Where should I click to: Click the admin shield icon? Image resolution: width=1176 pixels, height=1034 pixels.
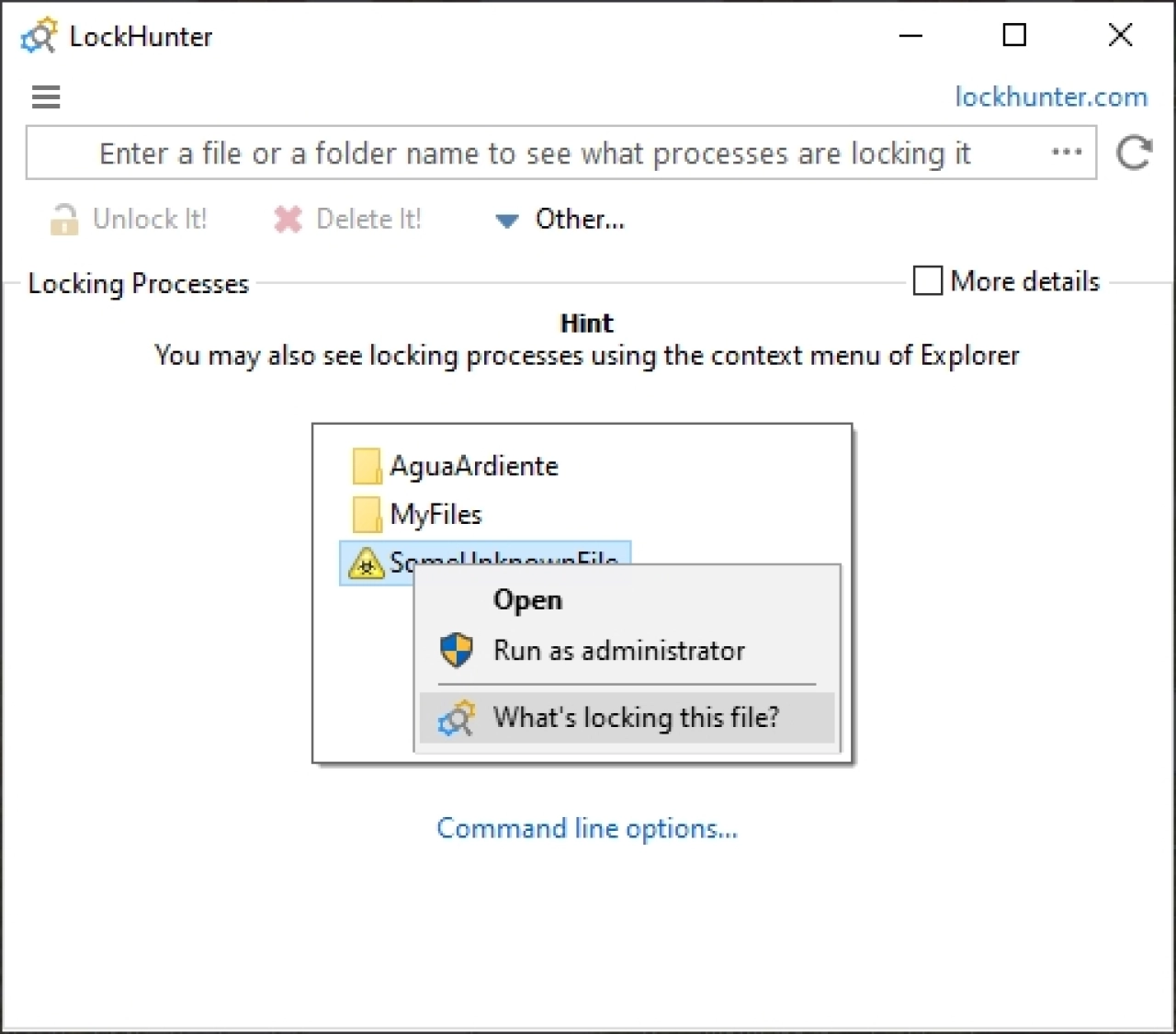[x=457, y=650]
